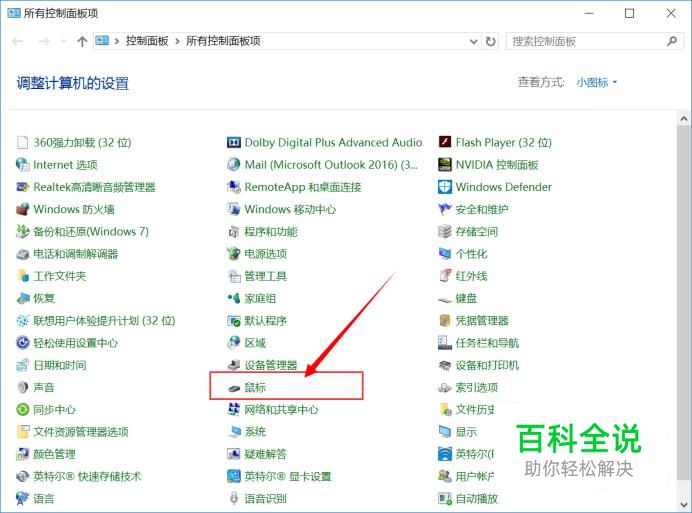Open the 英特尔® 快速存储技术 link
This screenshot has width=692, height=513.
(x=87, y=476)
